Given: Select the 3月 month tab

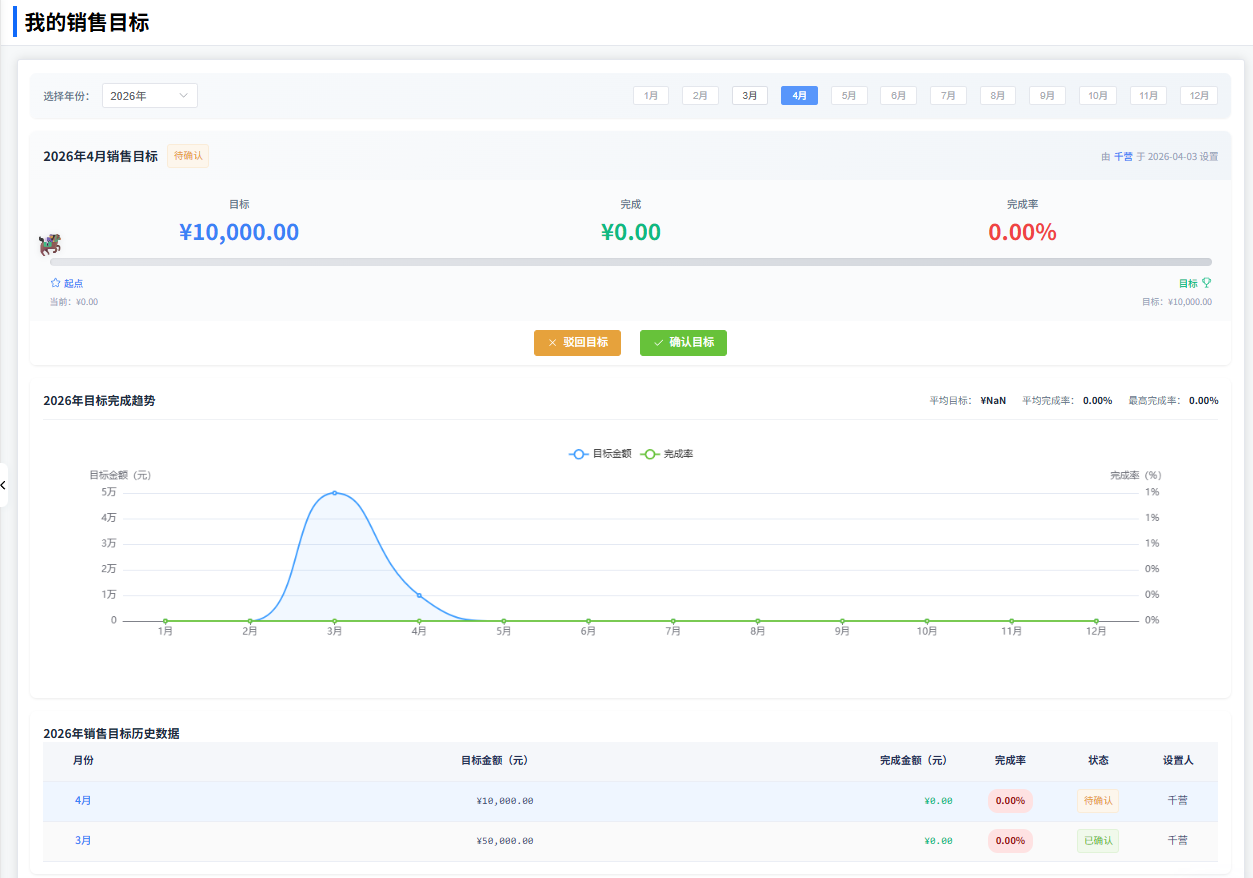Looking at the screenshot, I should pos(749,96).
